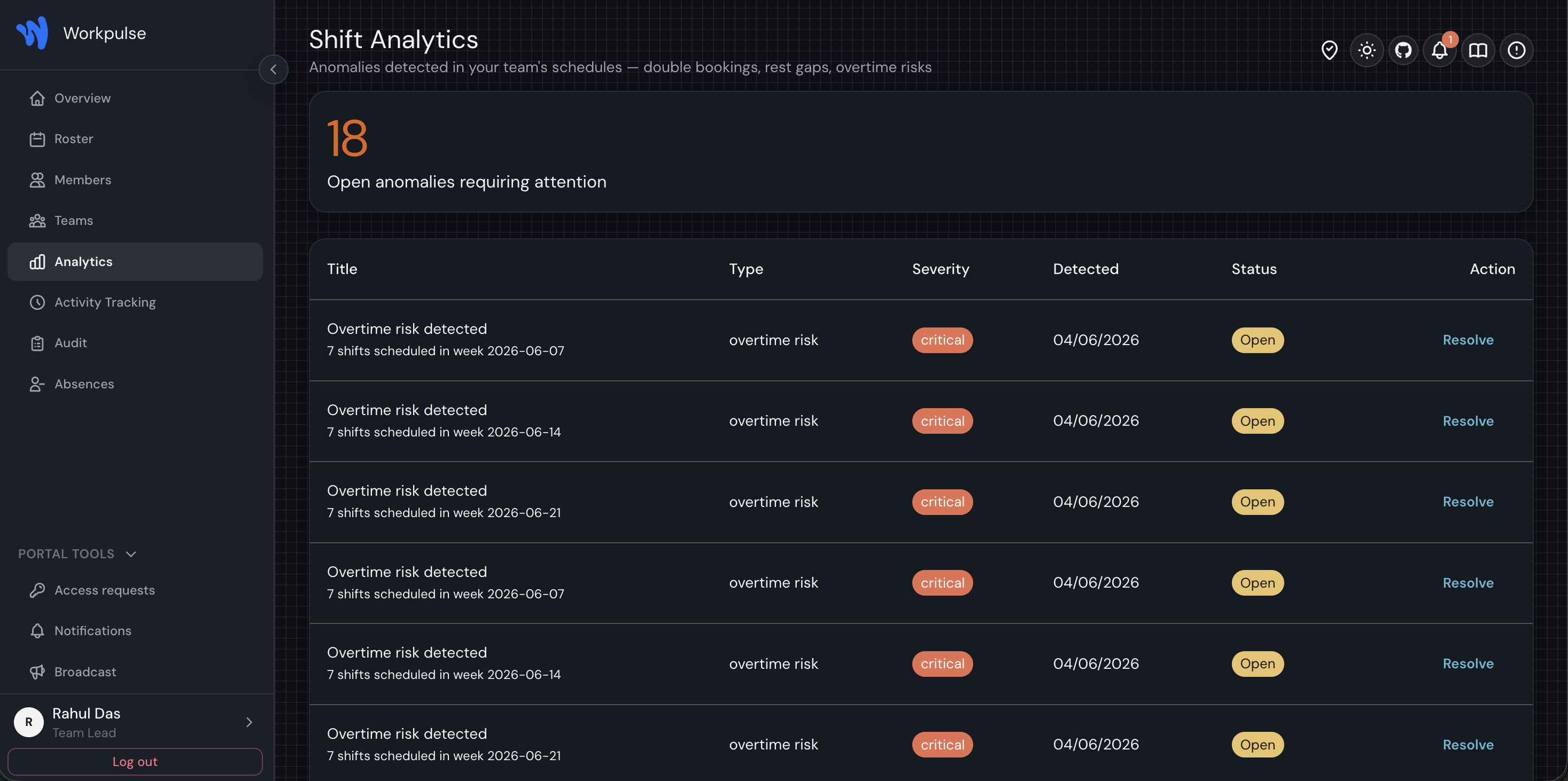Click the Broadcast megaphone icon
The width and height of the screenshot is (1568, 781).
tap(37, 672)
